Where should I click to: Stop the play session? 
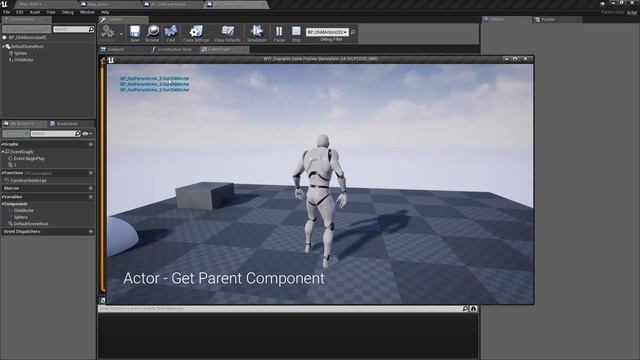[296, 33]
